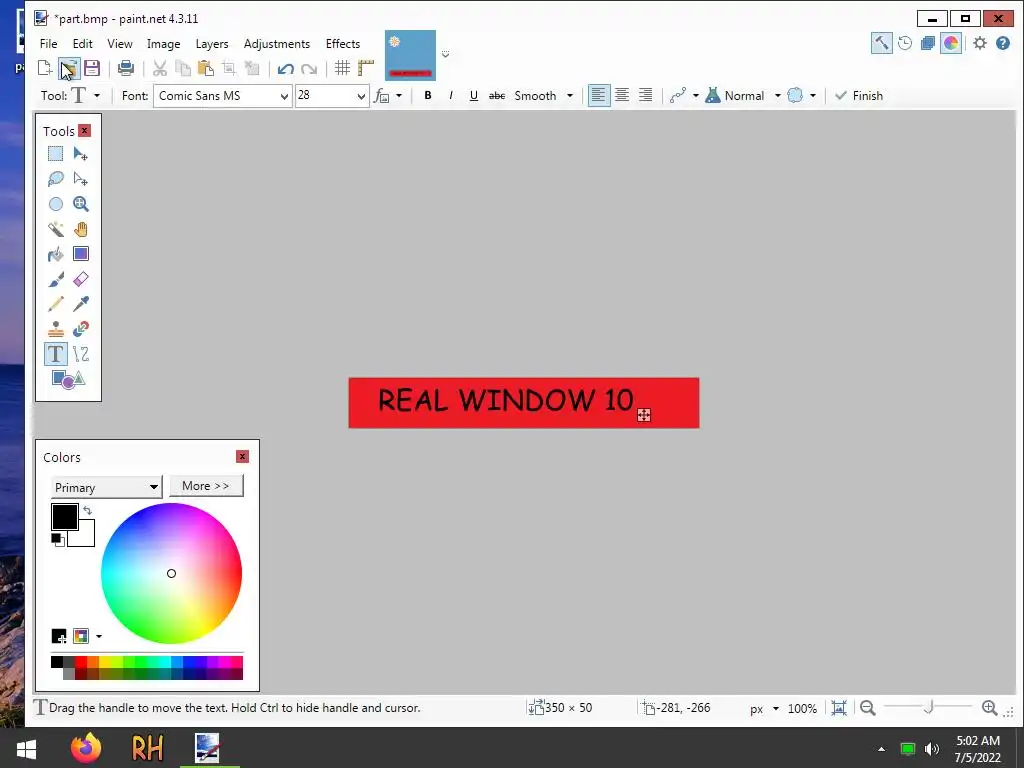Select the Gradient tool
This screenshot has width=1024, height=768.
click(x=80, y=254)
